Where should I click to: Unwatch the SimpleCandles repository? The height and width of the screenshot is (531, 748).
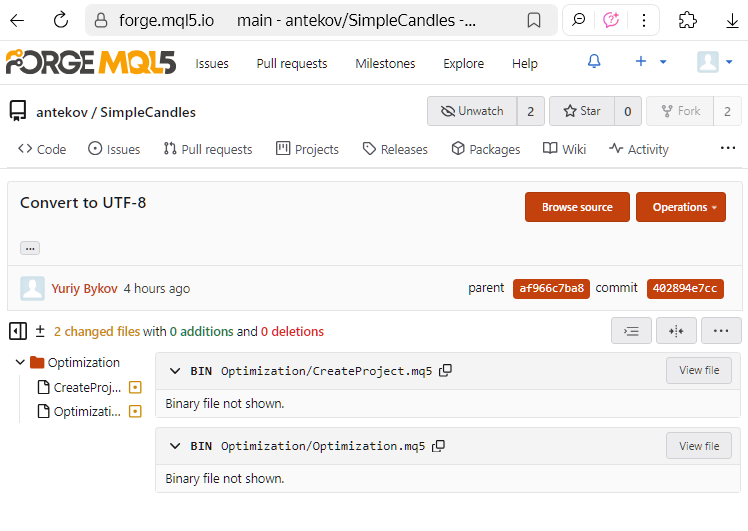(x=472, y=111)
